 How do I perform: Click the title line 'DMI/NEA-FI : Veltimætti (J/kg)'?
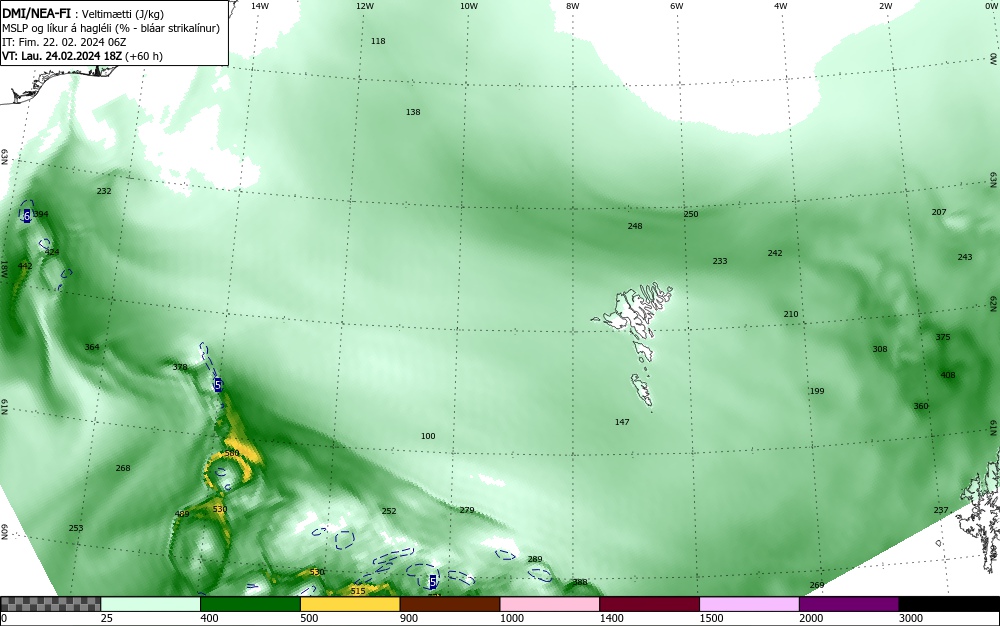83,14
